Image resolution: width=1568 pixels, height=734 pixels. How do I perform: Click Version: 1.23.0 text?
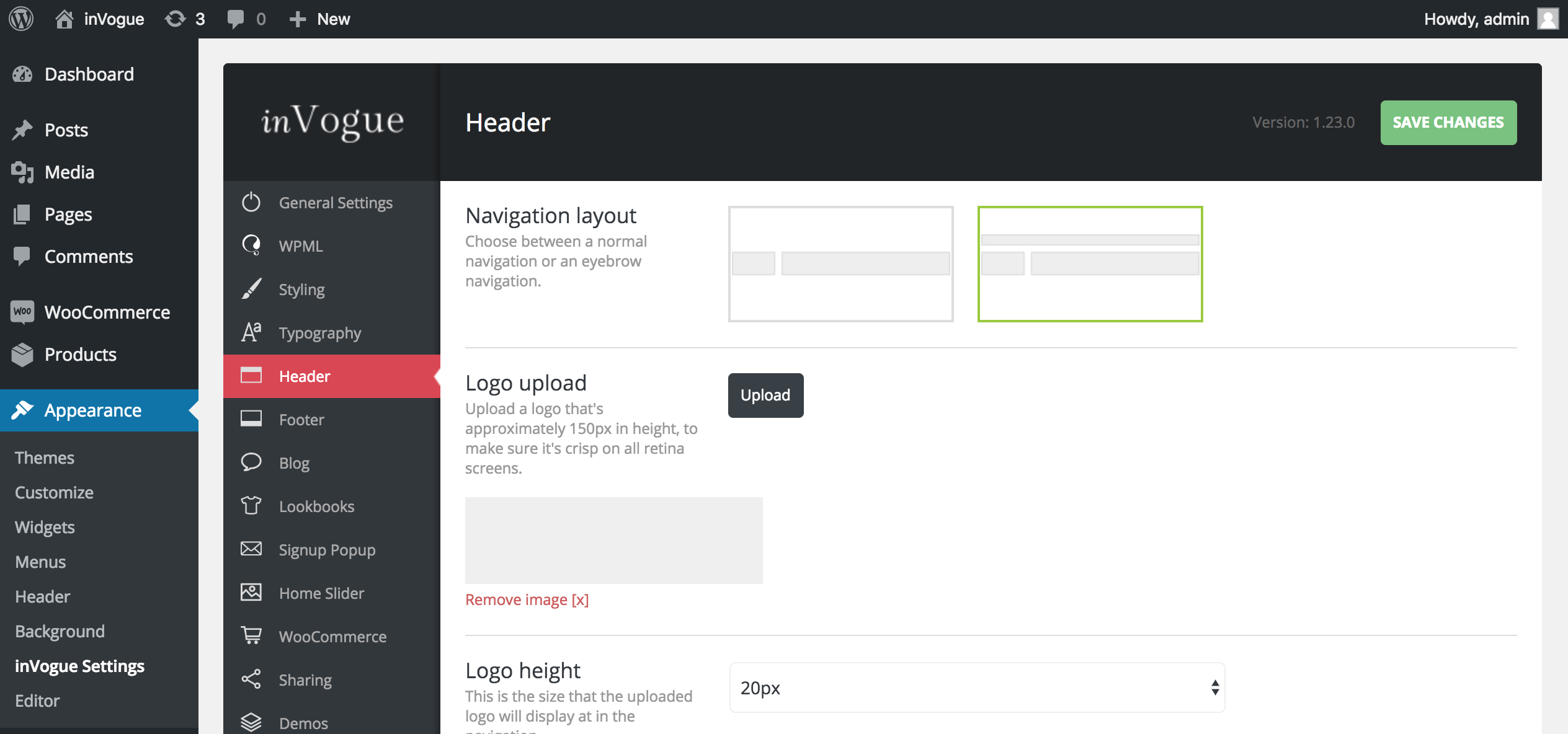point(1303,122)
